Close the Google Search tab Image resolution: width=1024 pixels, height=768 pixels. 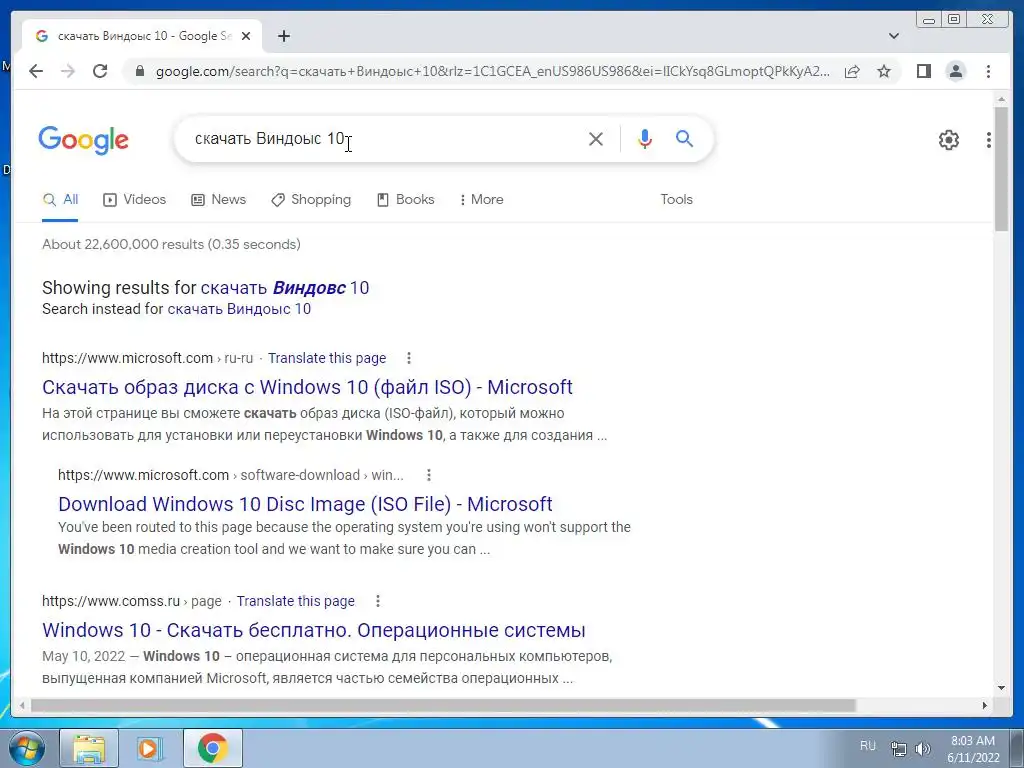point(246,37)
